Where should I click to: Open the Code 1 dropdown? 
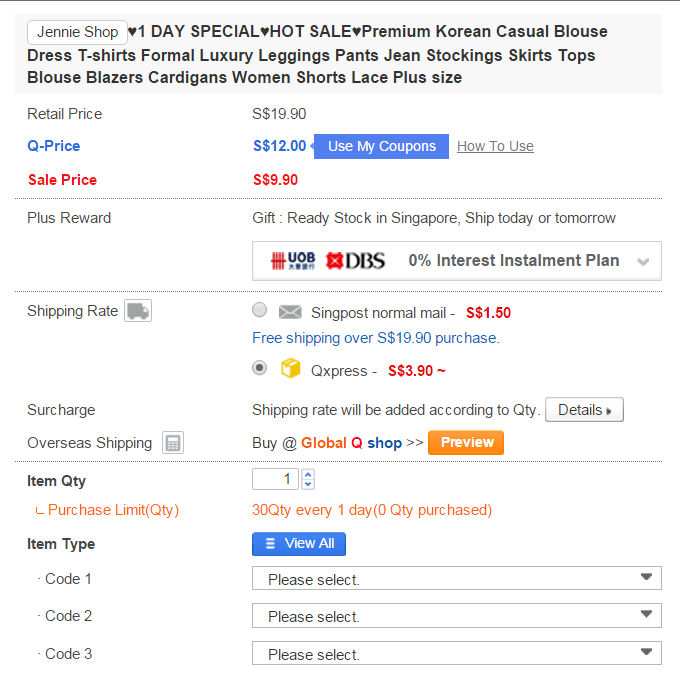[x=456, y=579]
